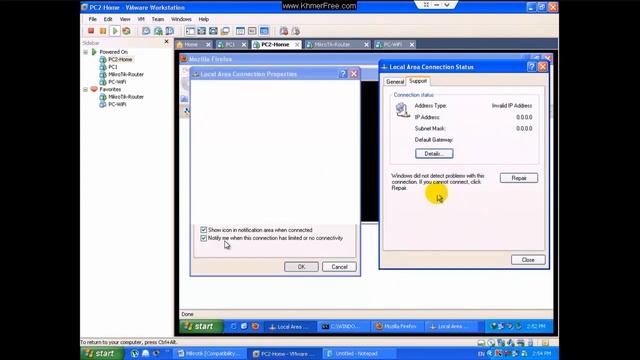Click the Appliance view toolbar icon

pyautogui.click(x=252, y=31)
